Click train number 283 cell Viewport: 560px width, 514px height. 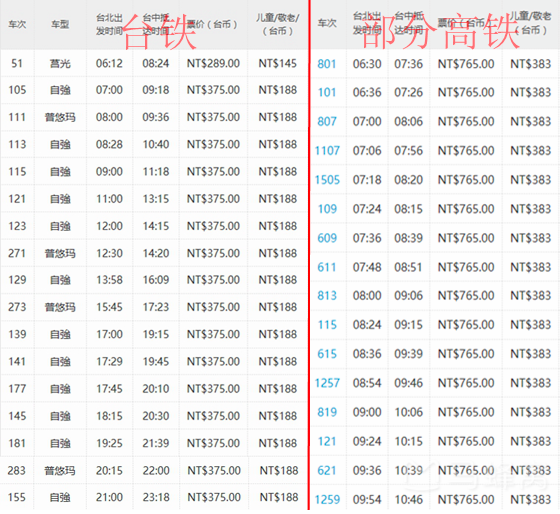pos(17,471)
